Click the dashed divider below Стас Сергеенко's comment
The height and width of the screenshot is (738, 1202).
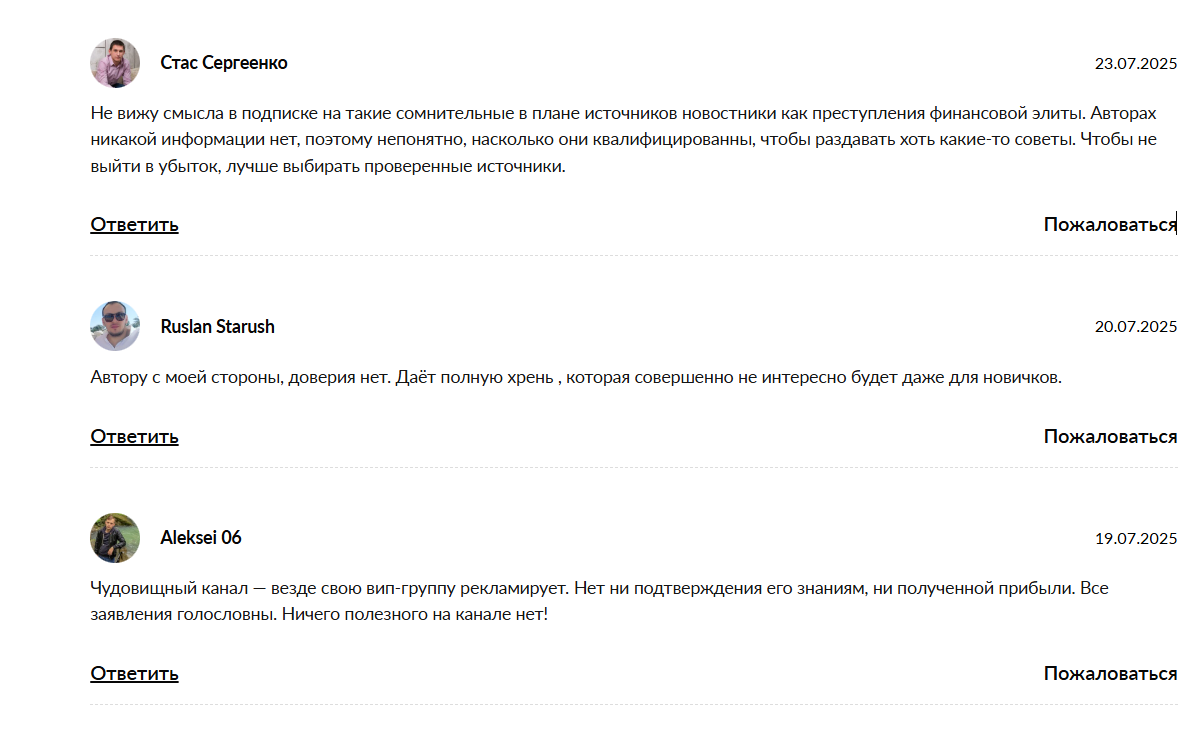(x=633, y=256)
